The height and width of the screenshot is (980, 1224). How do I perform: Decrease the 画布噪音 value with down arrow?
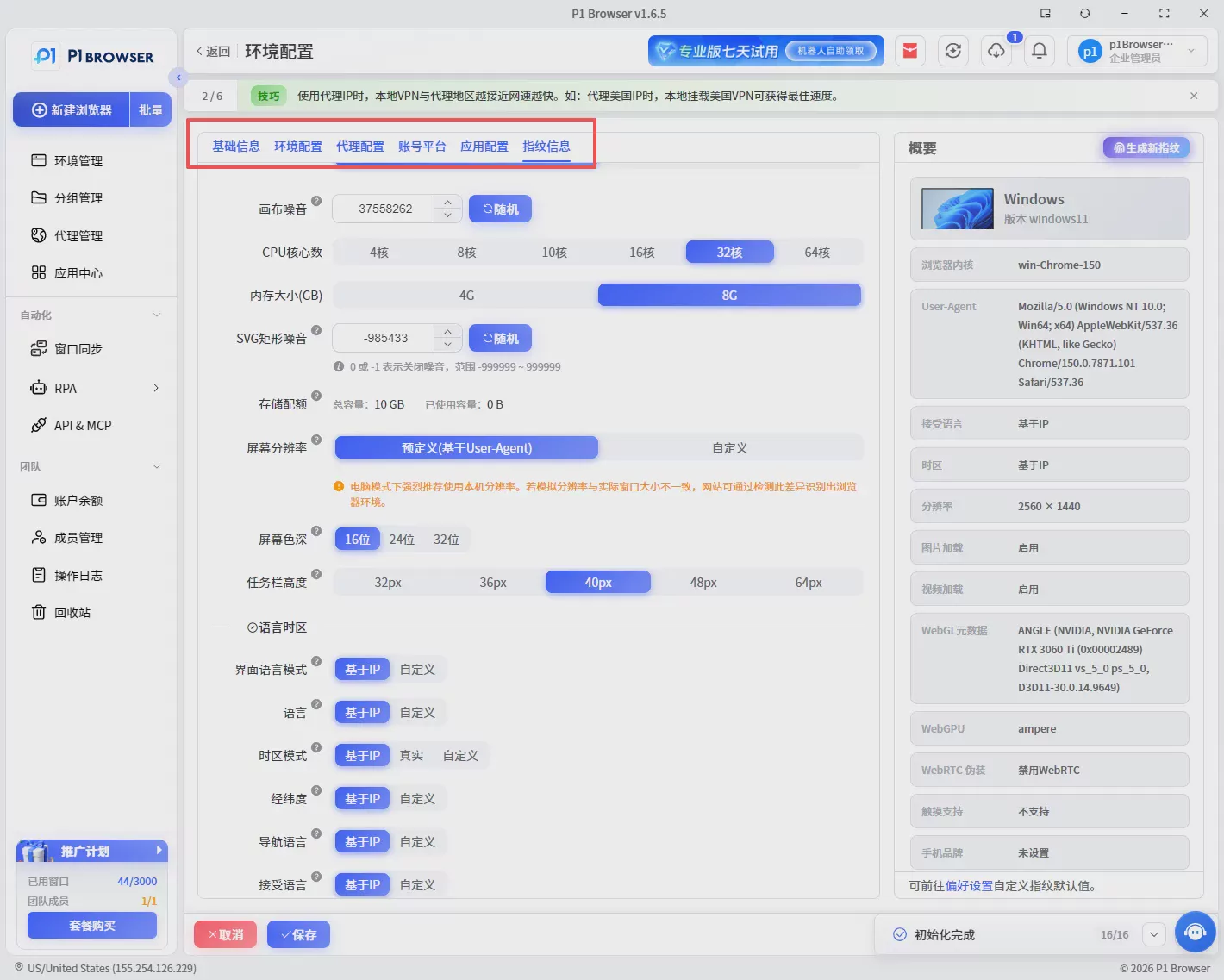[447, 215]
